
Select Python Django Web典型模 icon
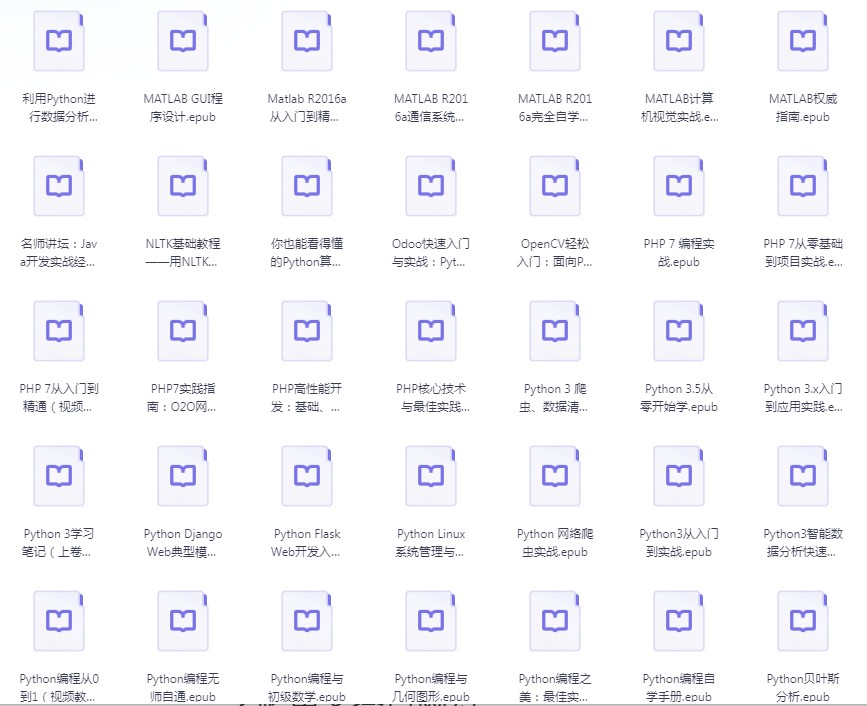click(x=182, y=476)
